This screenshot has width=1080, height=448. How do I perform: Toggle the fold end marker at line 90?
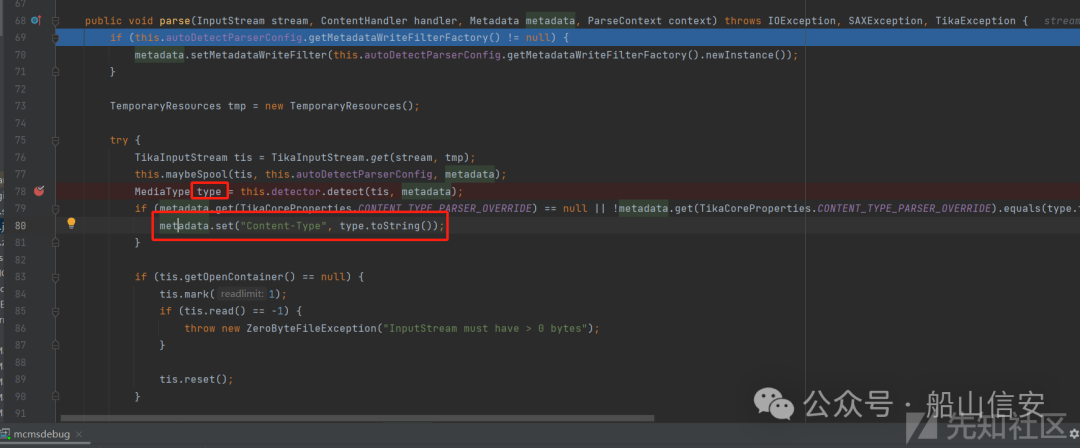(56, 396)
